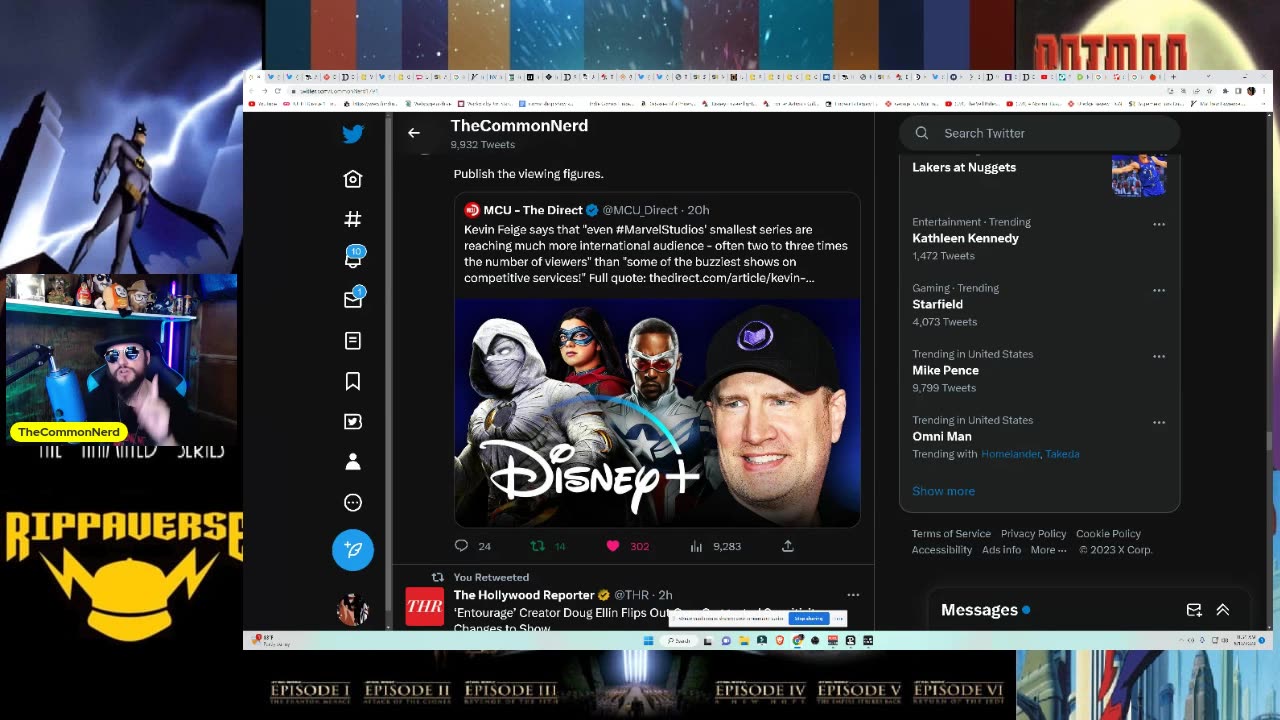Viewport: 1280px width, 720px height.
Task: Open the Mike Pence trending topic
Action: [945, 370]
